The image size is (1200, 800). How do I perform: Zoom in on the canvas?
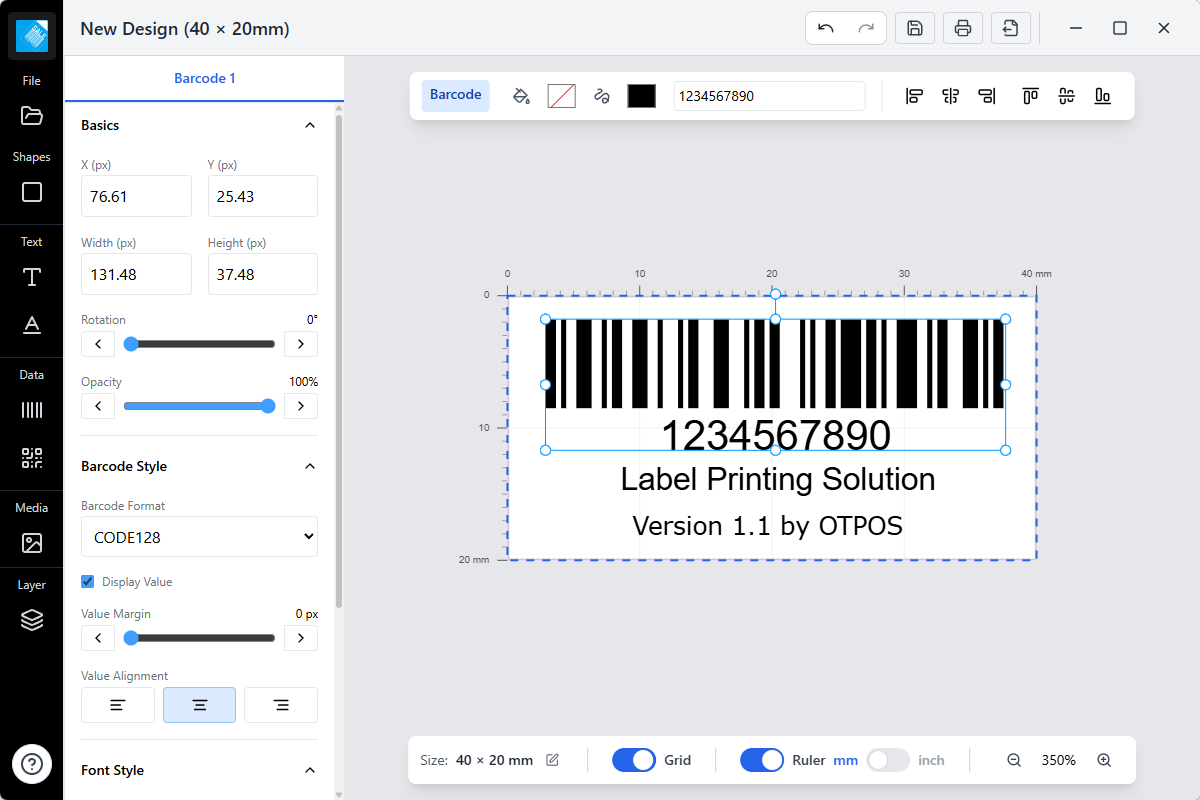coord(1104,760)
